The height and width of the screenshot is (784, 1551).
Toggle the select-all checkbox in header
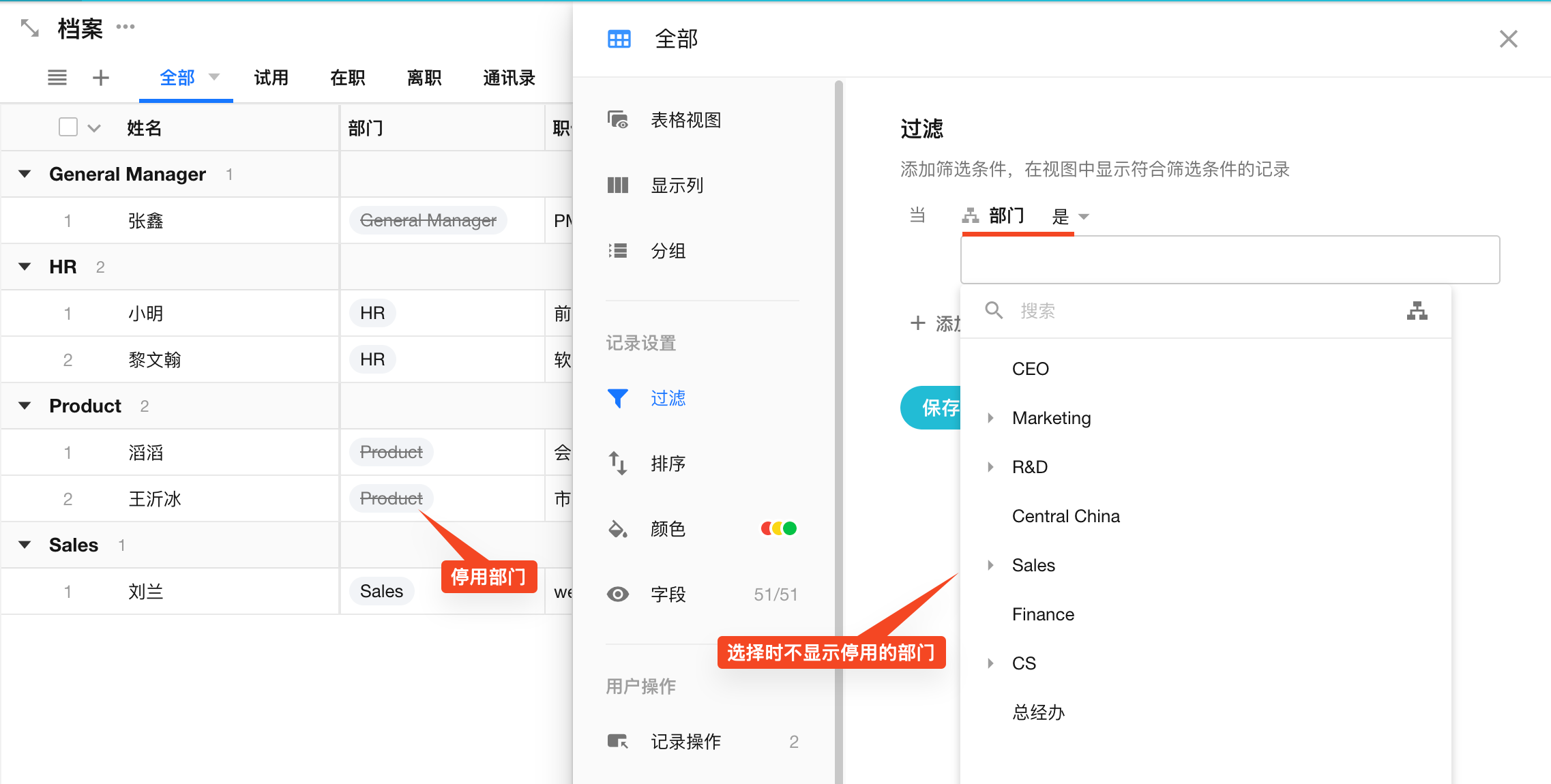tap(68, 127)
